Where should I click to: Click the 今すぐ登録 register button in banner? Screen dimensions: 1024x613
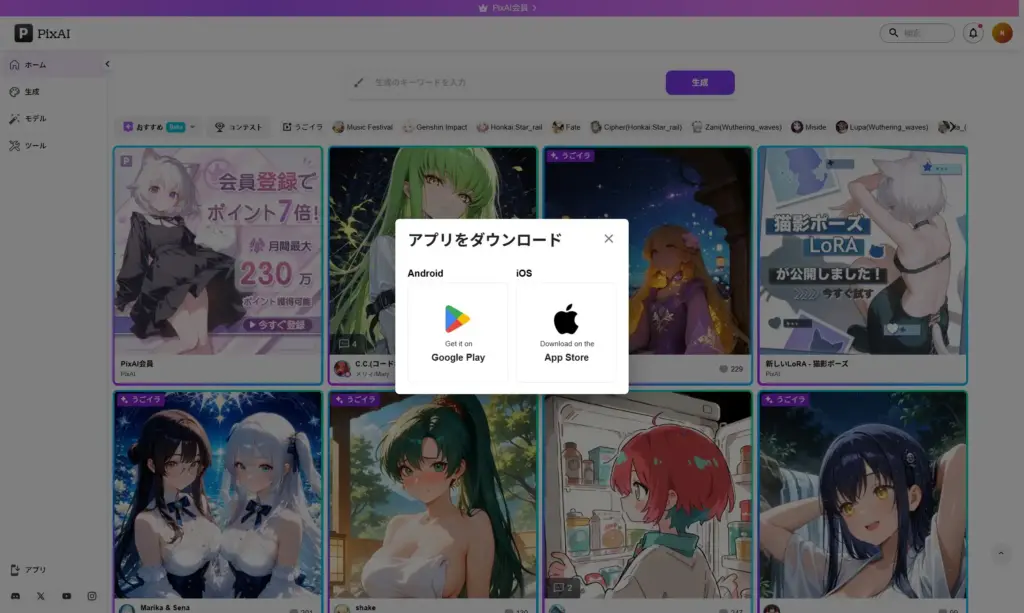(278, 324)
